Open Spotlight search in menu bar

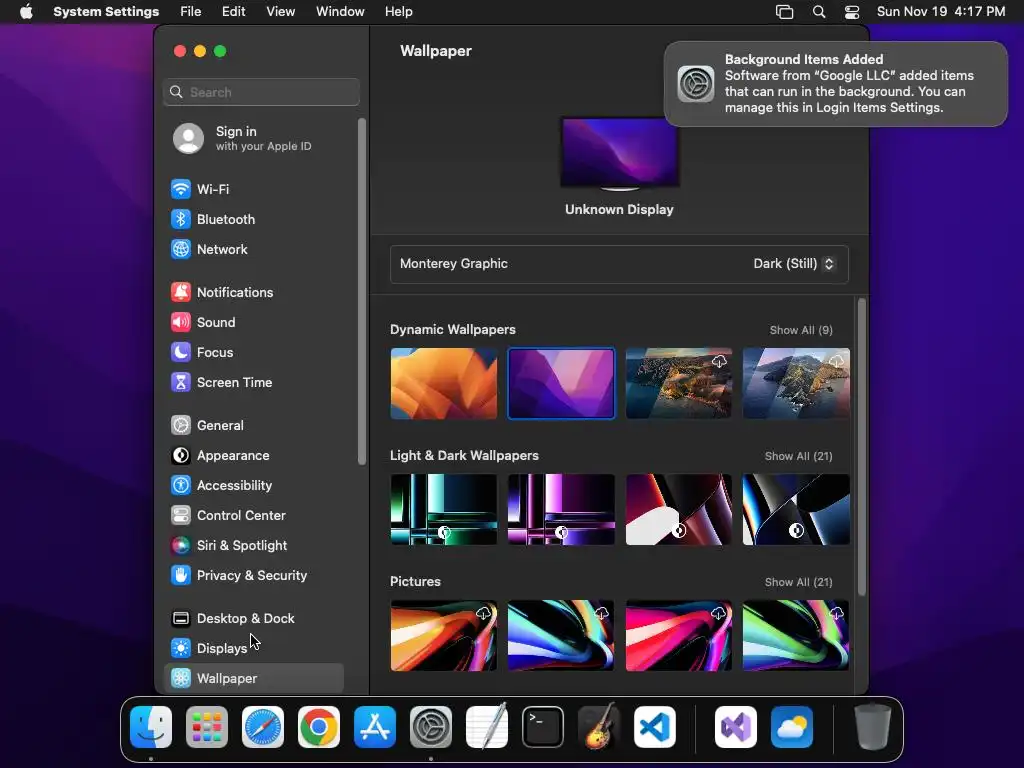click(819, 12)
